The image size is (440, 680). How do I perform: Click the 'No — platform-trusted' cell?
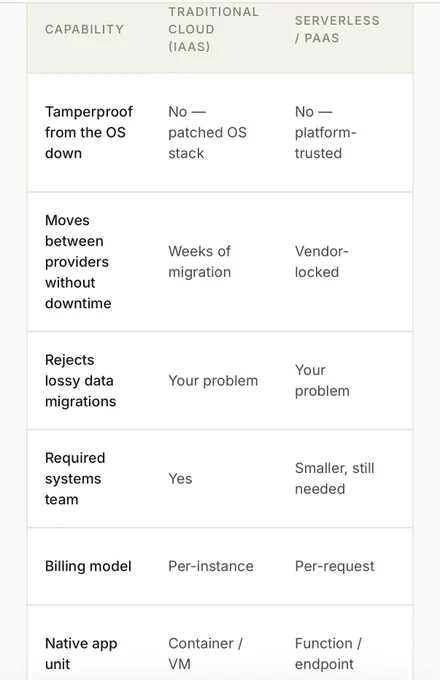pyautogui.click(x=326, y=132)
